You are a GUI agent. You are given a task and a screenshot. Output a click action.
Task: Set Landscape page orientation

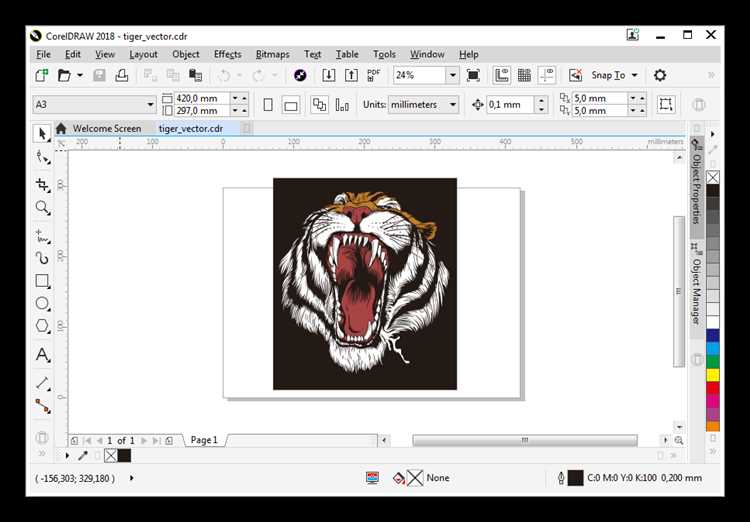[x=290, y=104]
